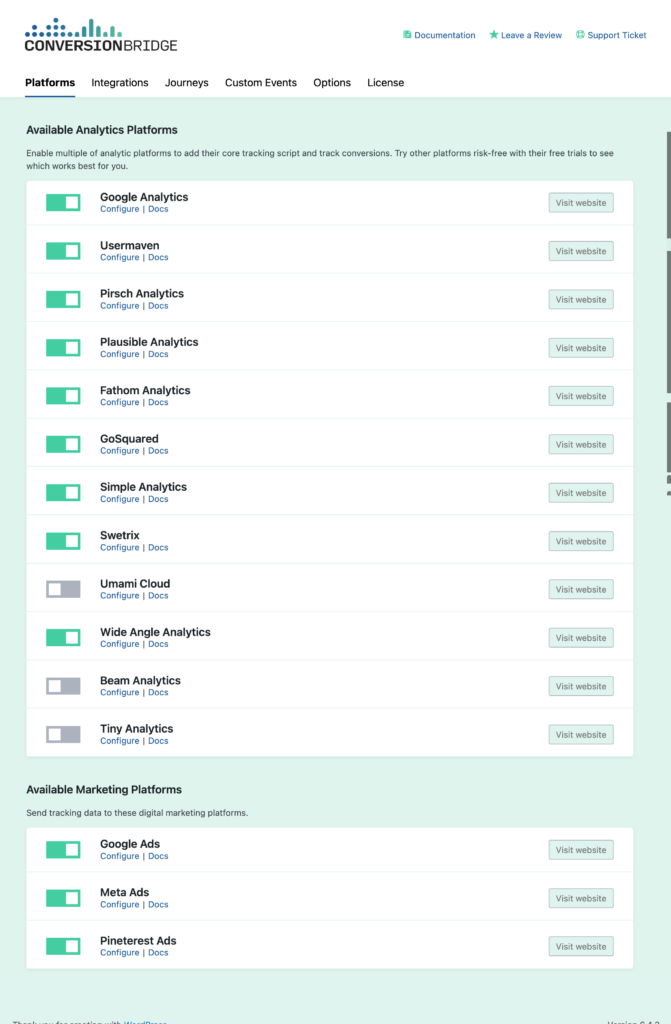Click the Support Ticket icon

tap(581, 35)
